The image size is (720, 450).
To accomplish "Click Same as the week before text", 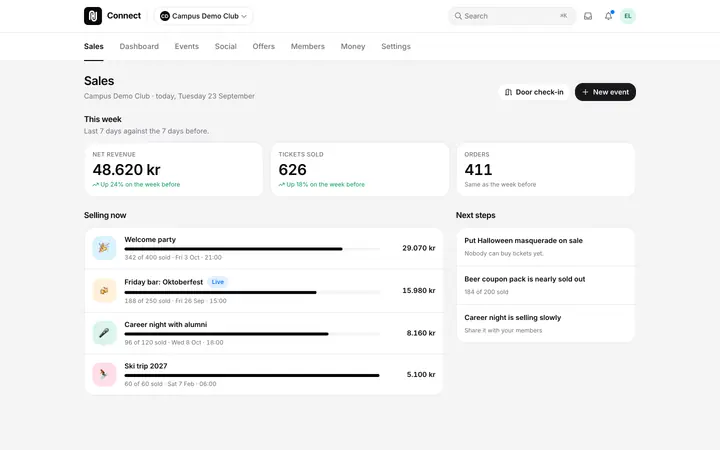I will tap(500, 185).
